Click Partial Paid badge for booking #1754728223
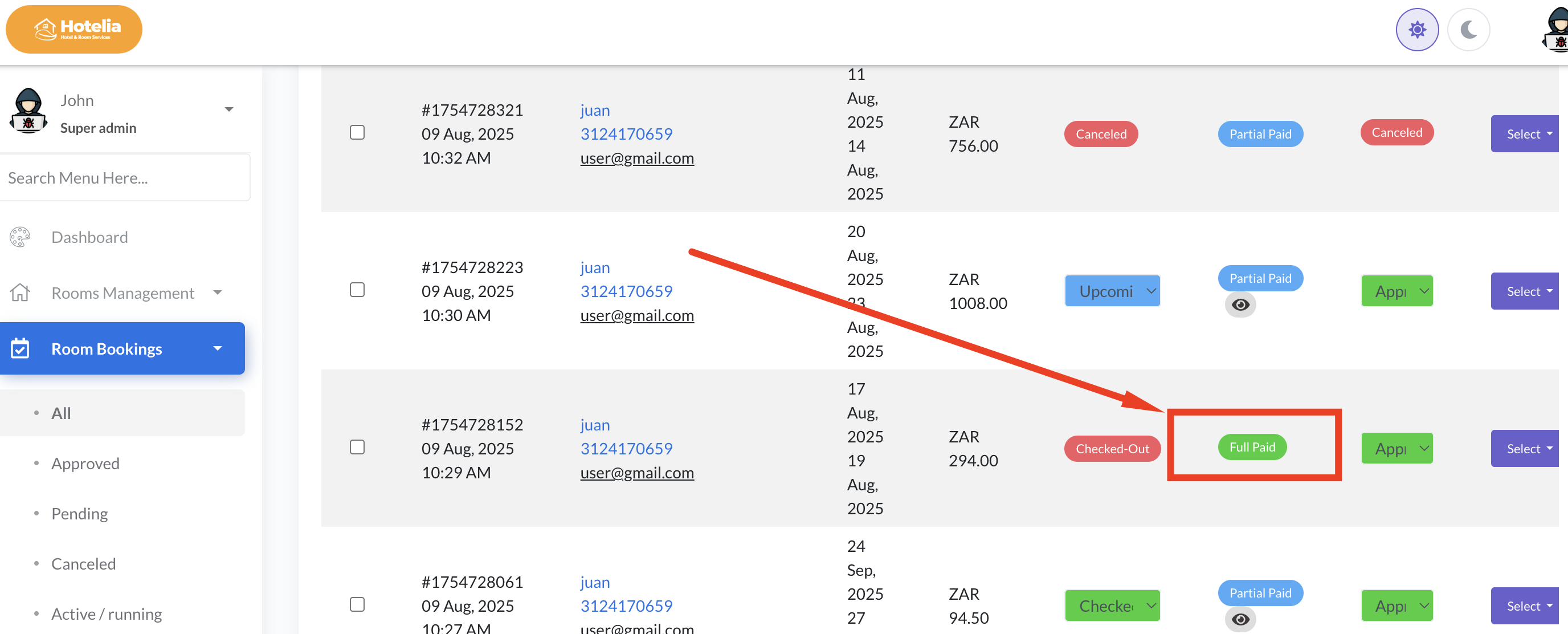The height and width of the screenshot is (634, 1568). coord(1260,278)
